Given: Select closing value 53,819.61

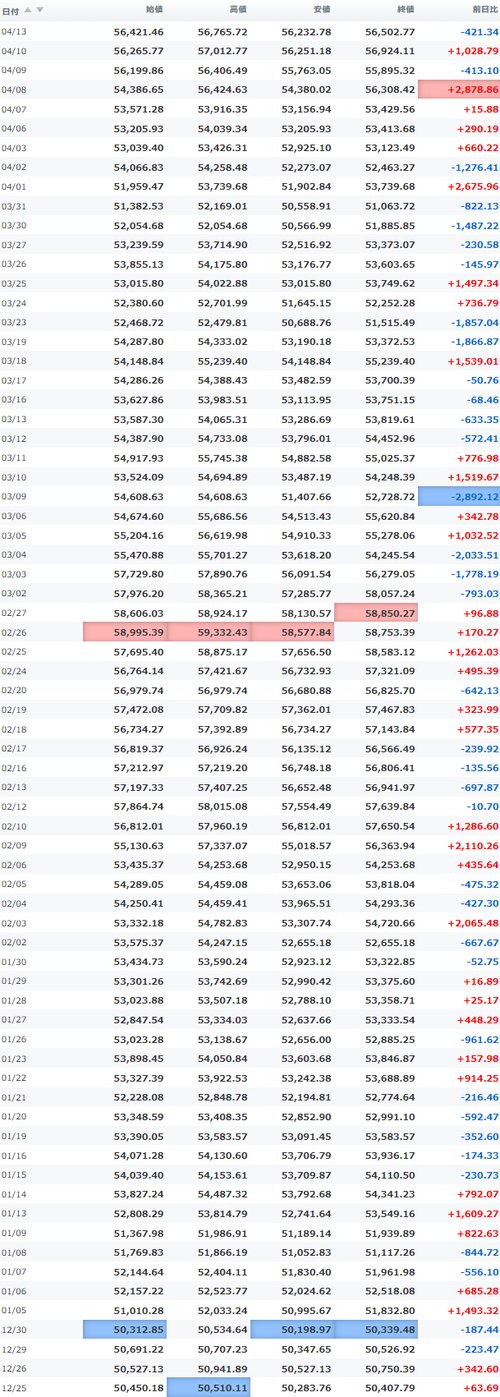Looking at the screenshot, I should click(390, 419).
